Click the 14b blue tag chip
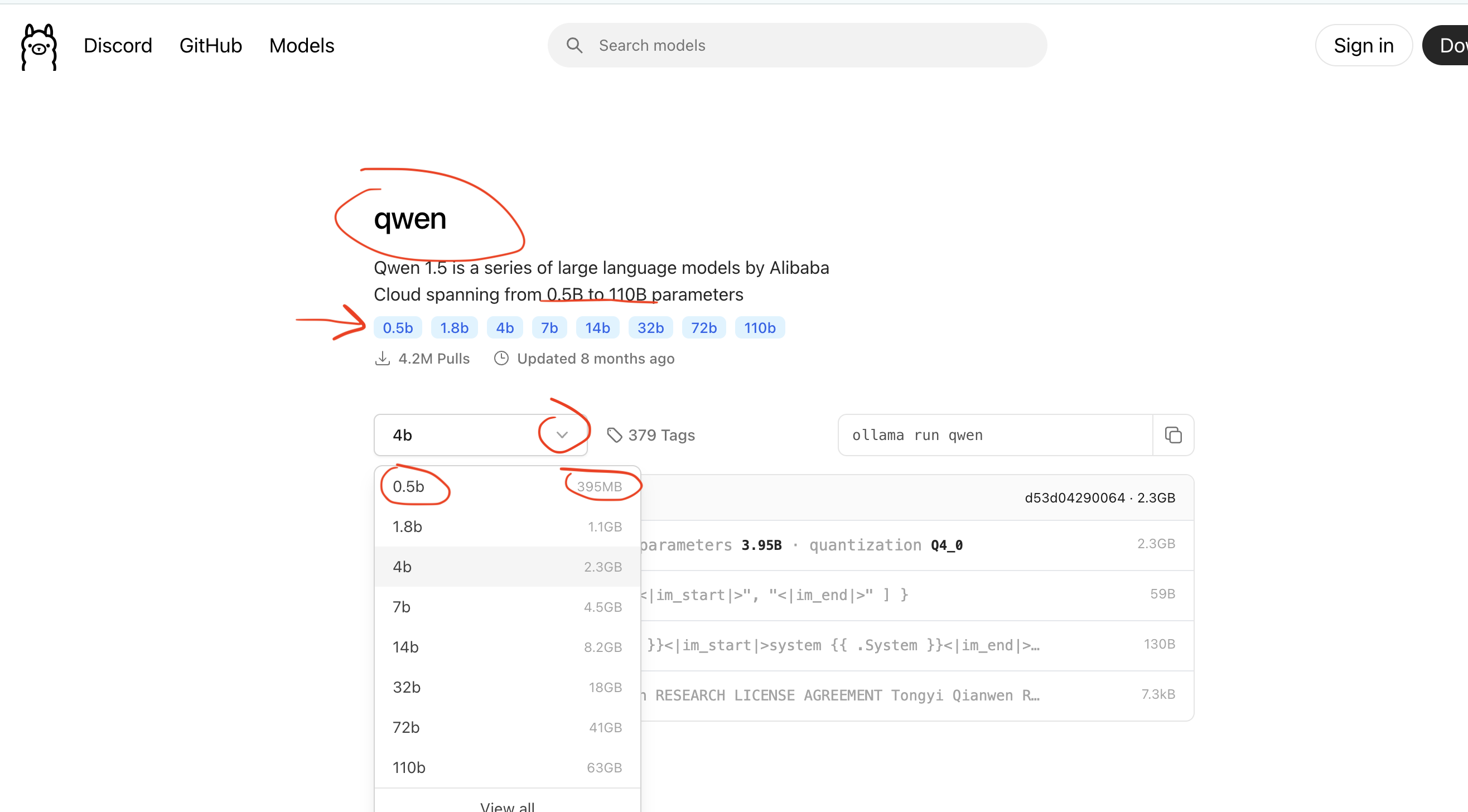 pyautogui.click(x=597, y=328)
